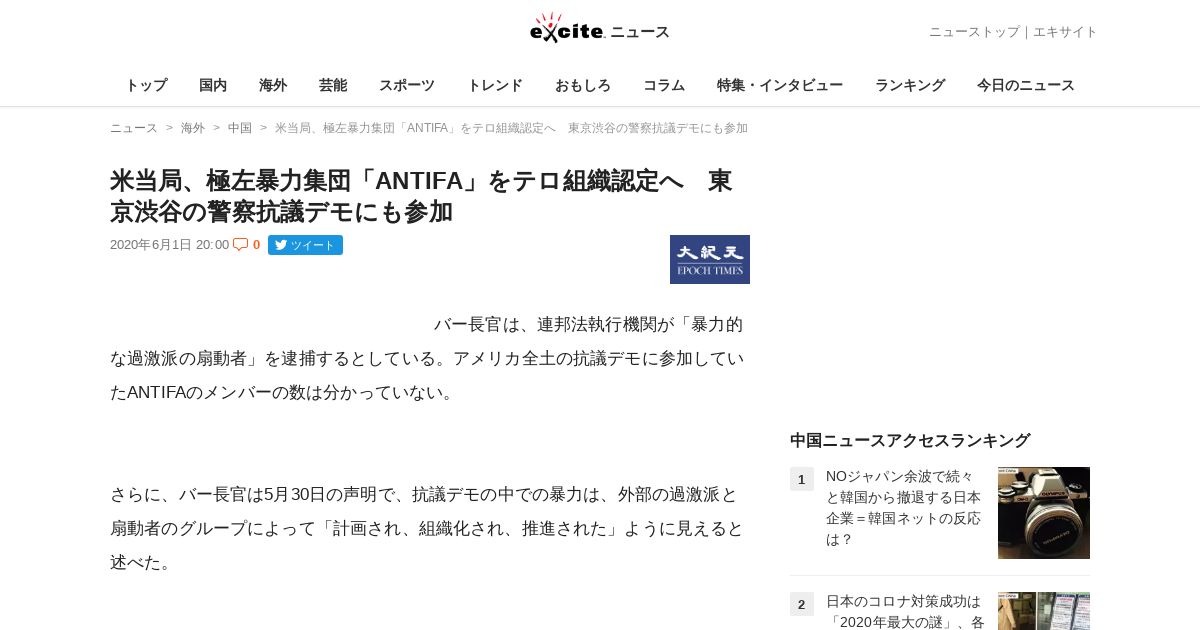Click the 中国ニュースアクセスランキング heading

pyautogui.click(x=910, y=440)
